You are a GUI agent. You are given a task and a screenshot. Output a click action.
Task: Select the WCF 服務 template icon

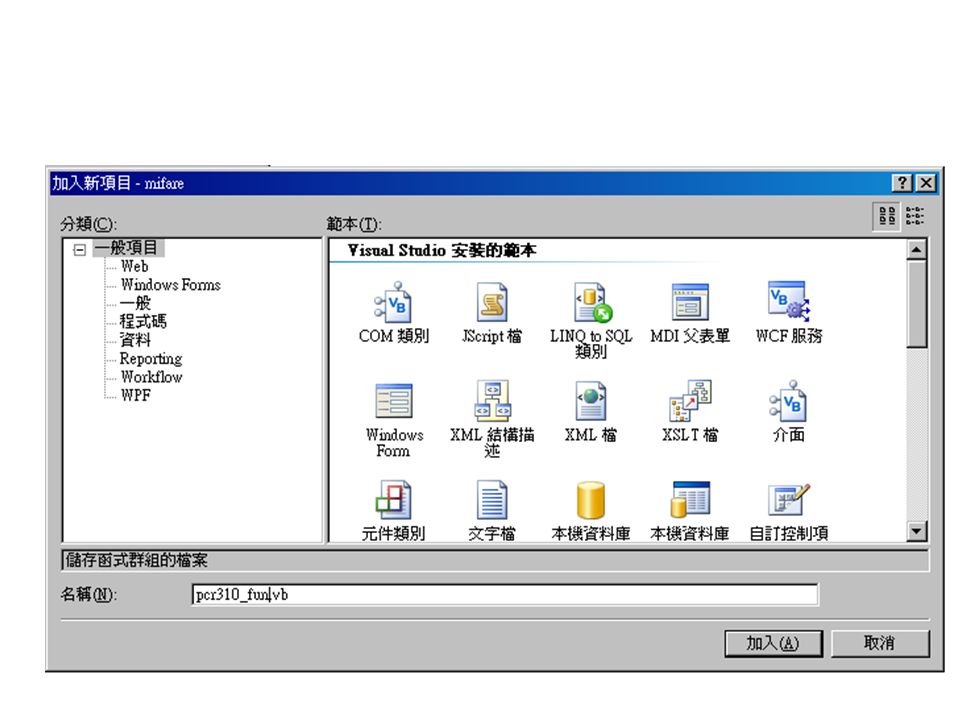tap(789, 301)
